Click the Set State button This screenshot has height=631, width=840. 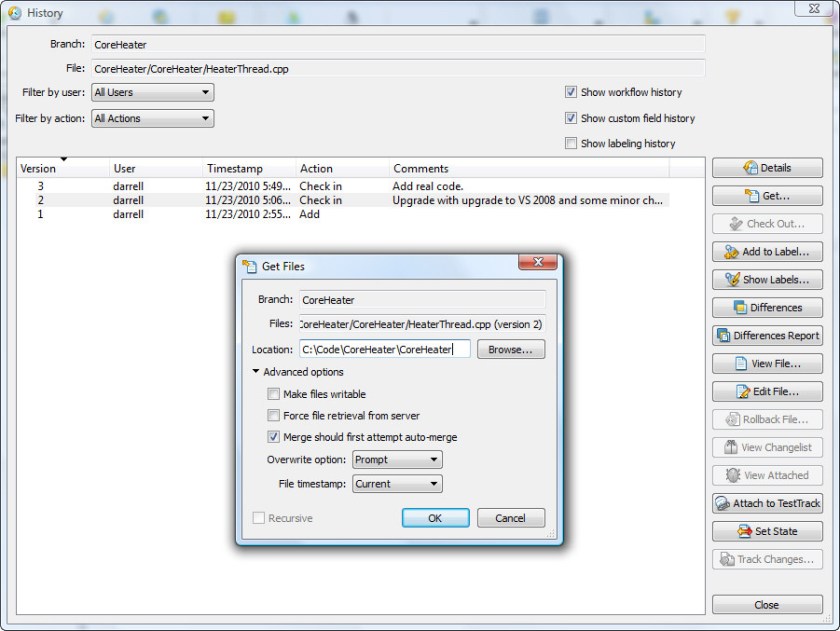(x=767, y=532)
